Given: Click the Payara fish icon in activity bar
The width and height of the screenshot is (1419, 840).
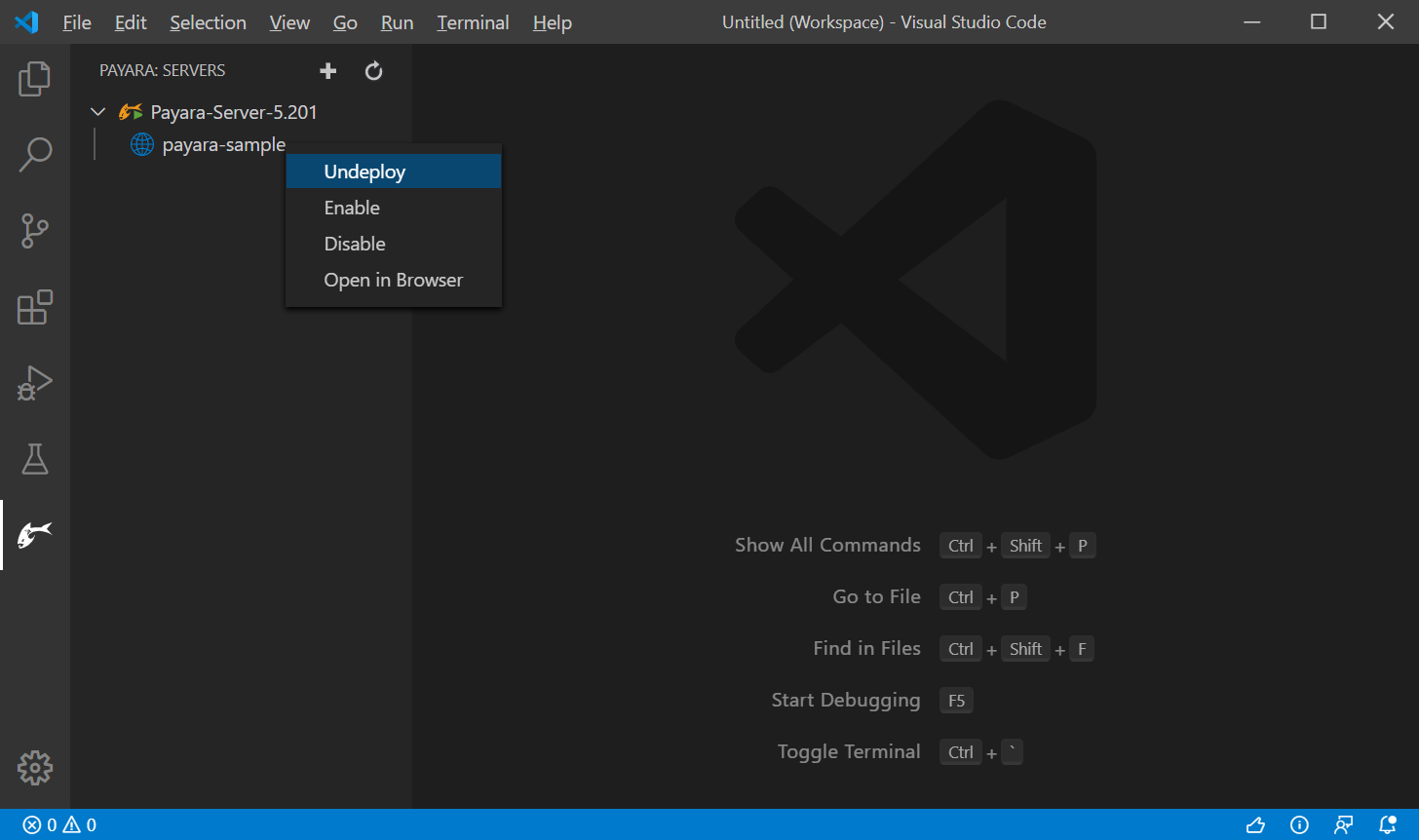Looking at the screenshot, I should coord(35,534).
